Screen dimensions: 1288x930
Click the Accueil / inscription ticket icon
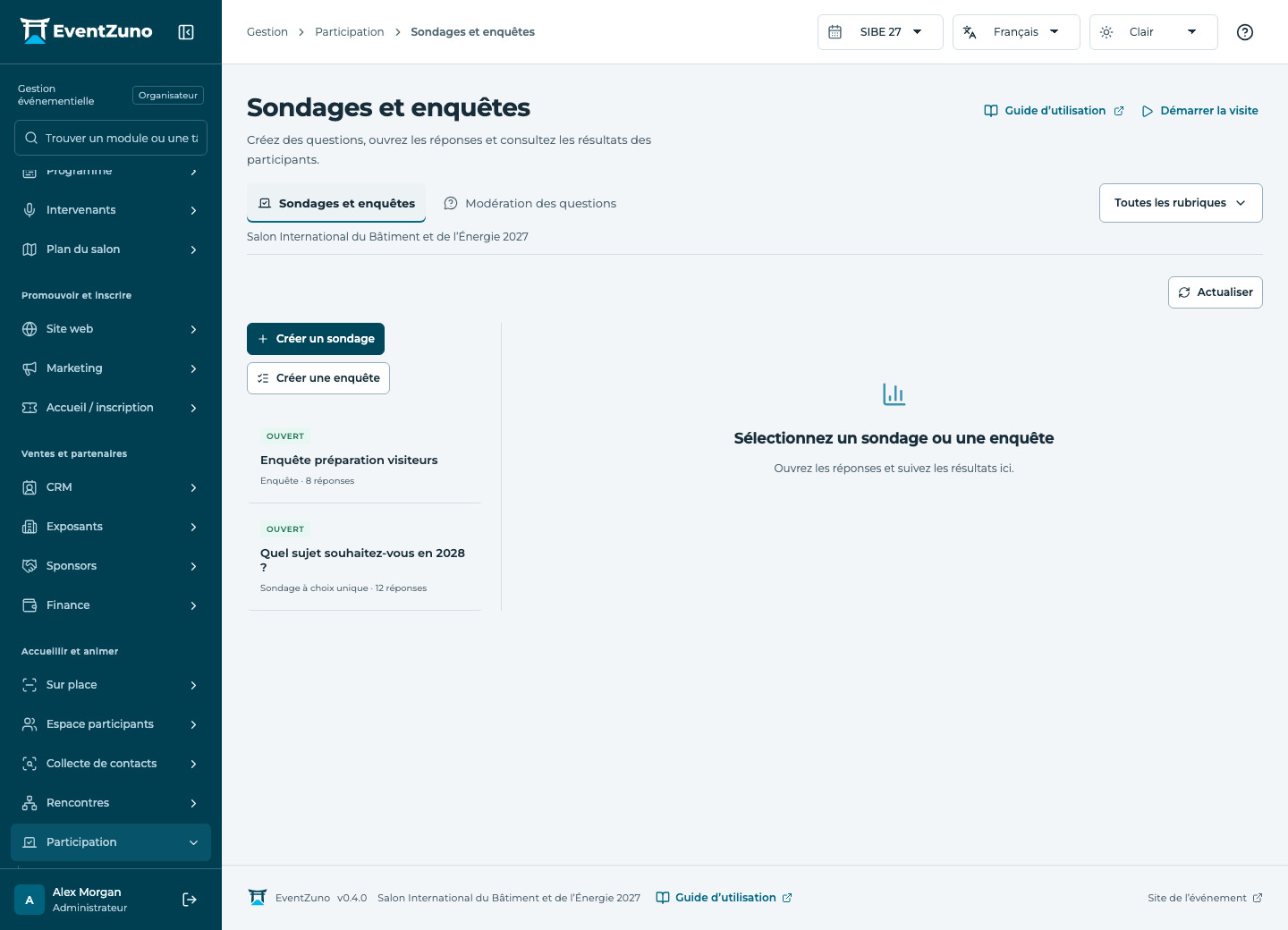(x=30, y=408)
